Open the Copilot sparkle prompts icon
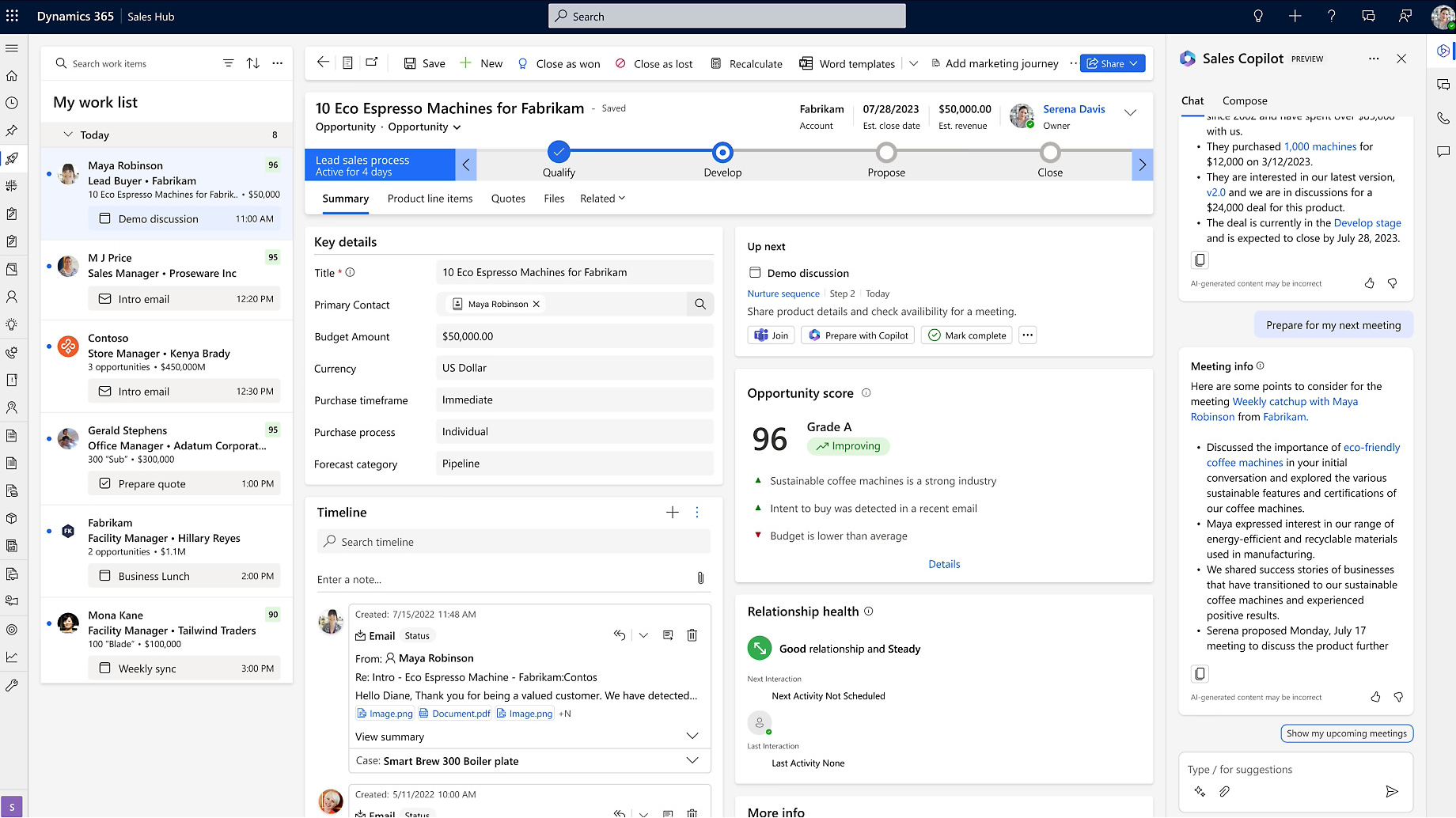The image size is (1456, 818). pyautogui.click(x=1200, y=791)
